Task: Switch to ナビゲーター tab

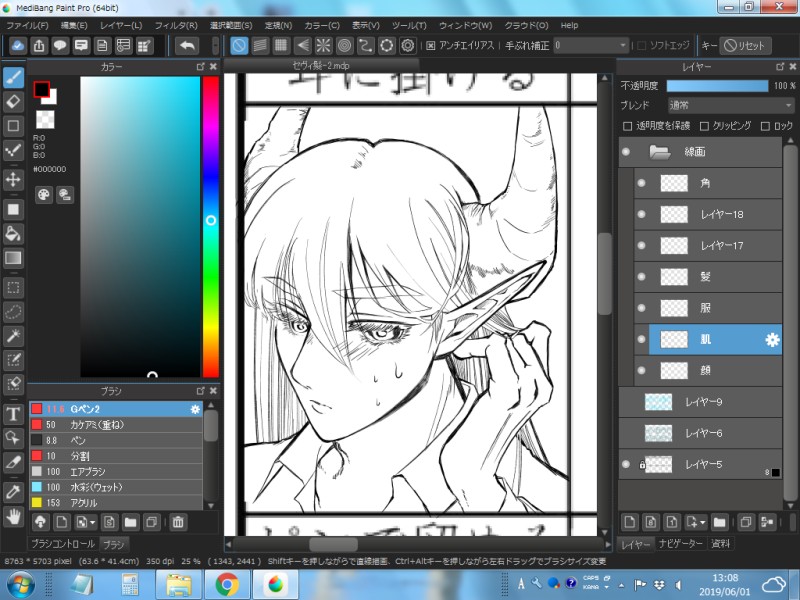Action: 681,544
